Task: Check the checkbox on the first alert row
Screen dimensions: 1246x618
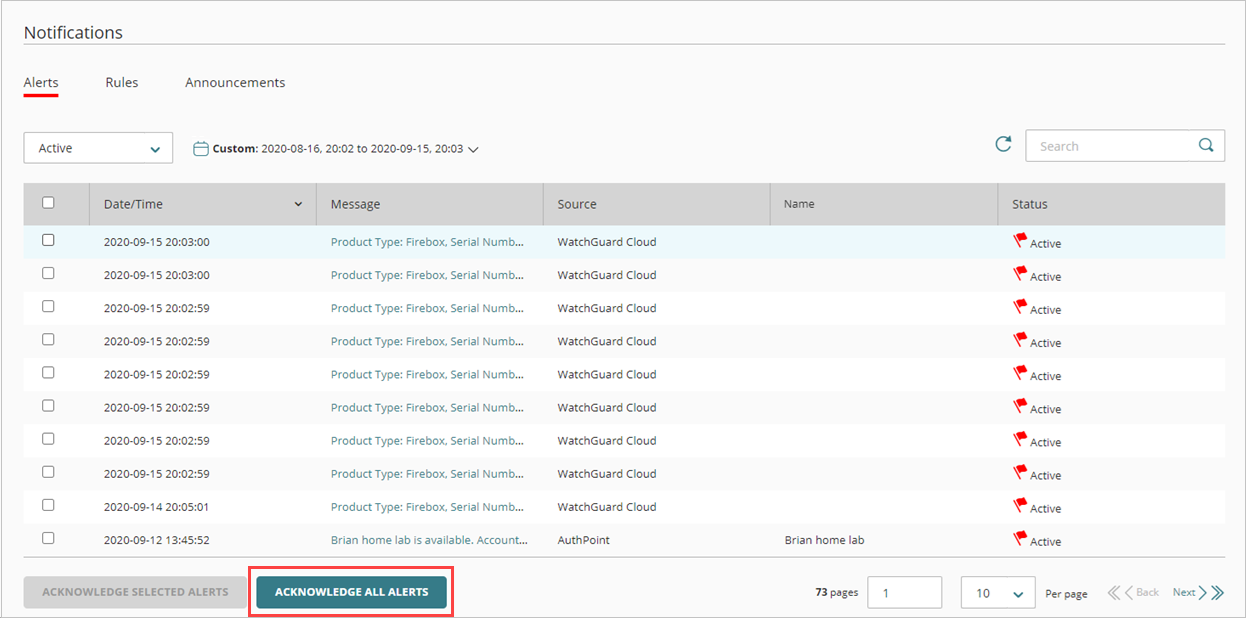Action: point(47,239)
